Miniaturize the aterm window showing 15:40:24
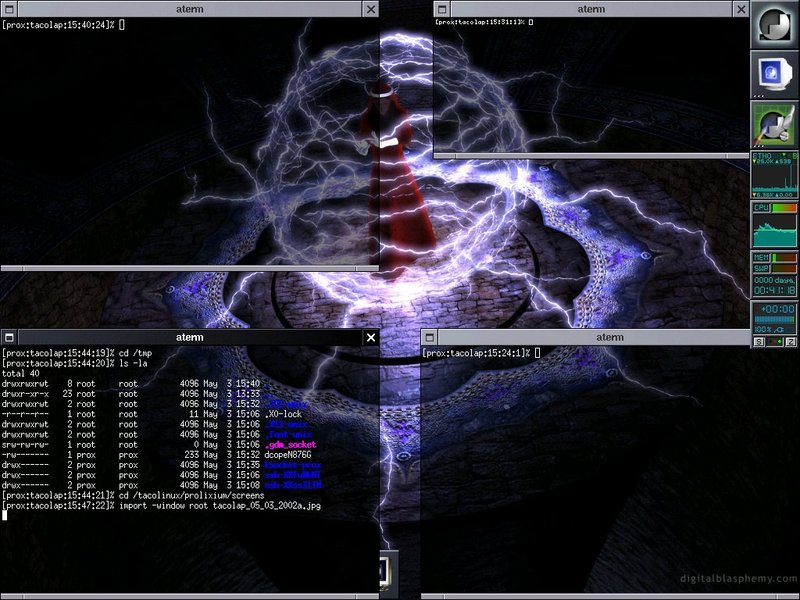 (9, 9)
